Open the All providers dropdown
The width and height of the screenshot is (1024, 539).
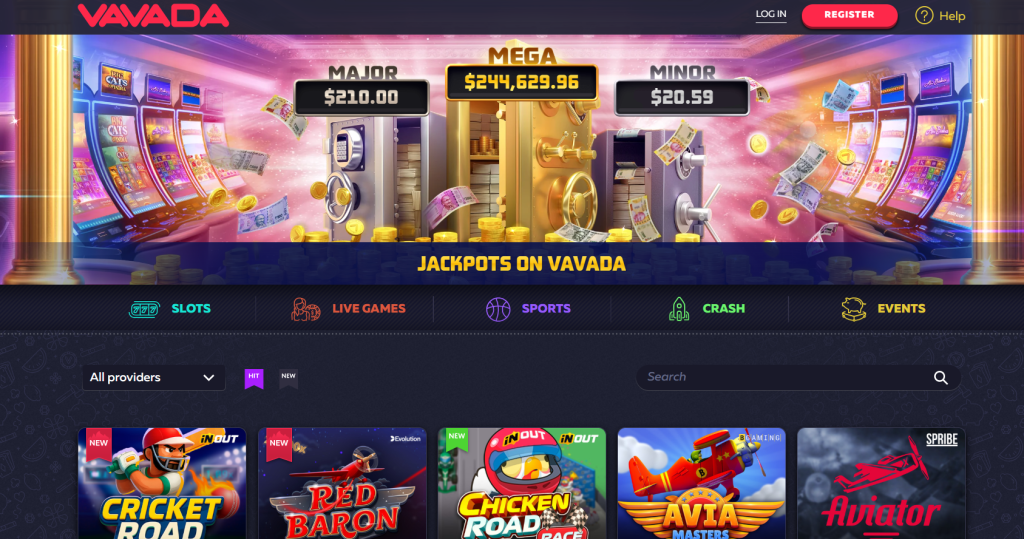click(x=153, y=378)
